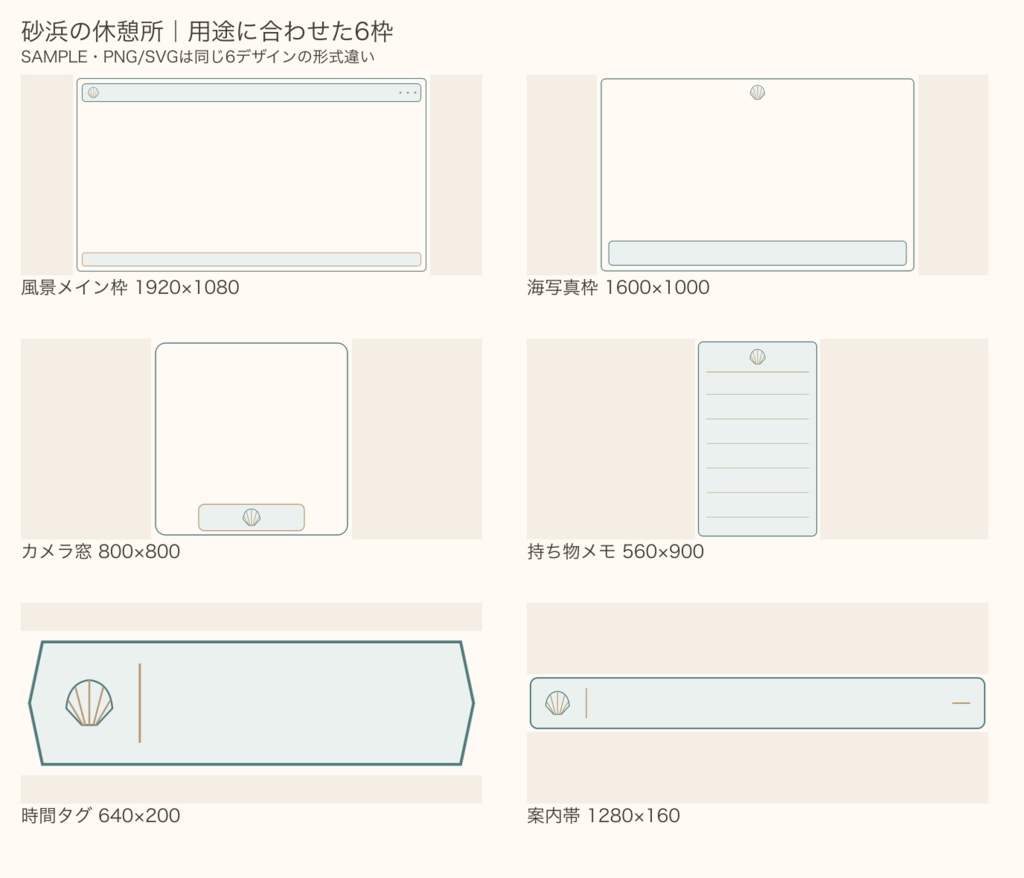Viewport: 1024px width, 878px height.
Task: Click the label 持ち物メモ 560×900
Action: click(616, 551)
